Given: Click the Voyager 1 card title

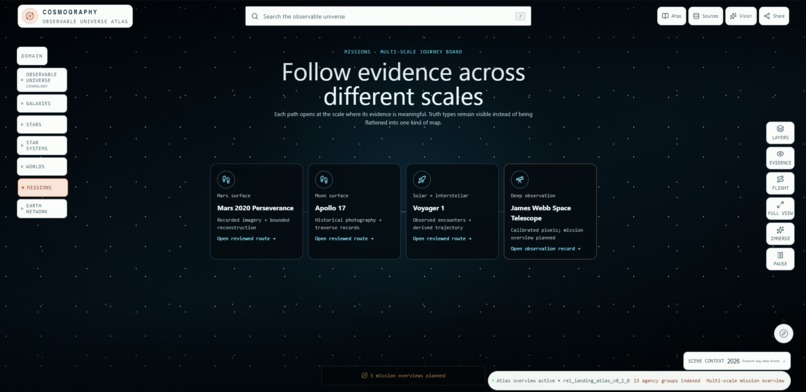Looking at the screenshot, I should 430,208.
